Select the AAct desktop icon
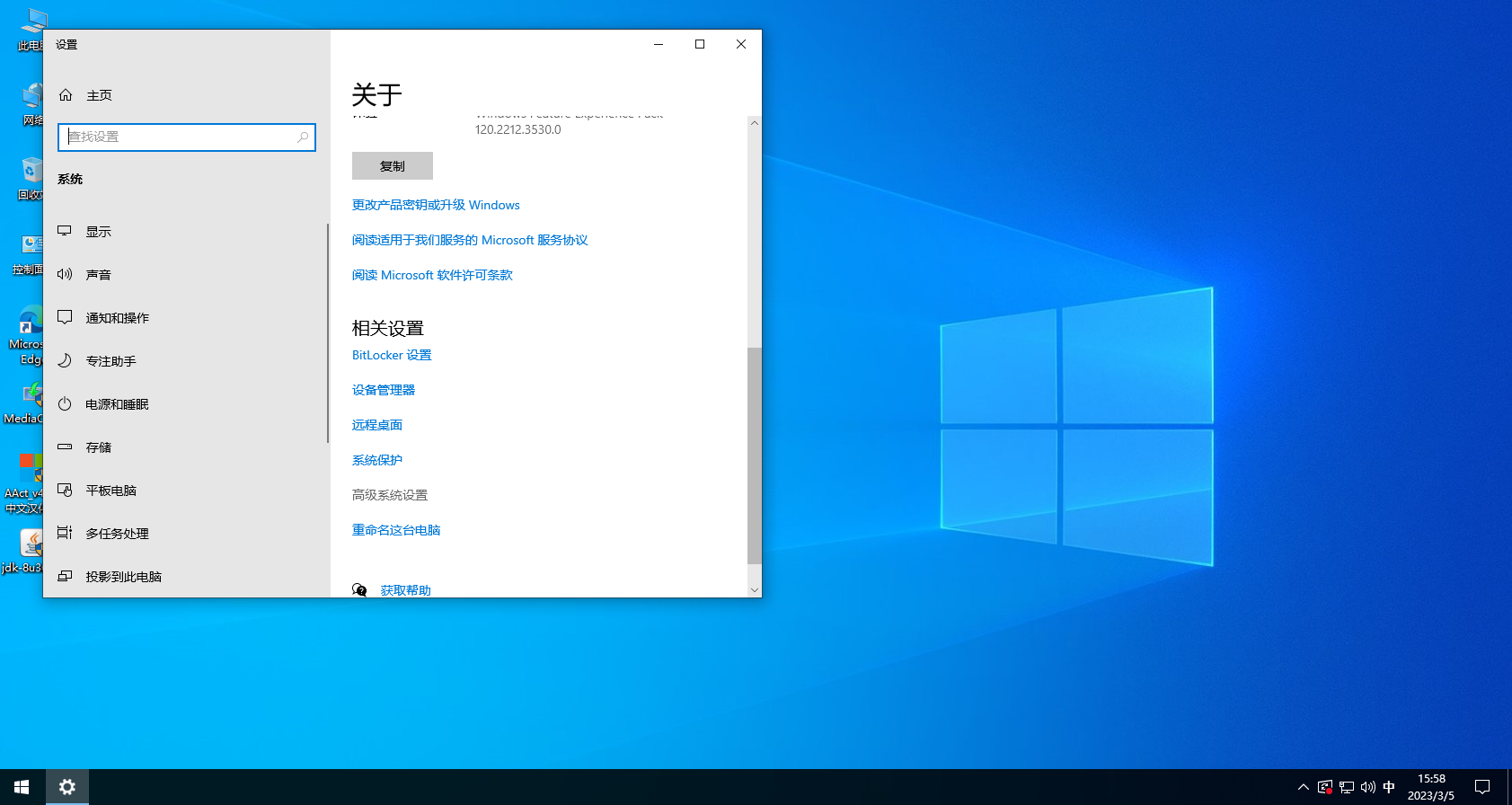 click(25, 482)
